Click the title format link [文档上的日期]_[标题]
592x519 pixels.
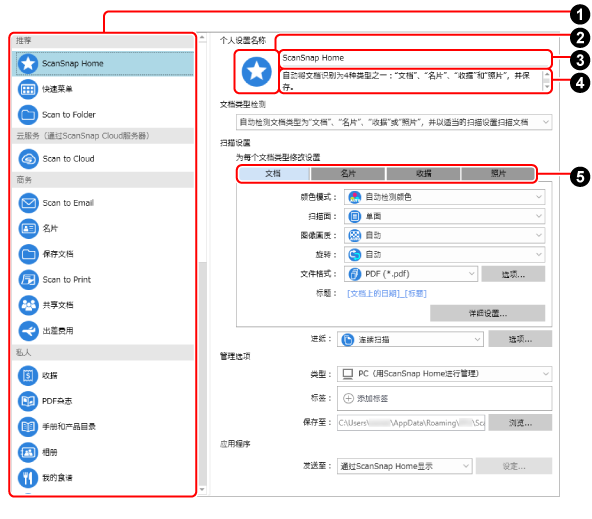387,294
